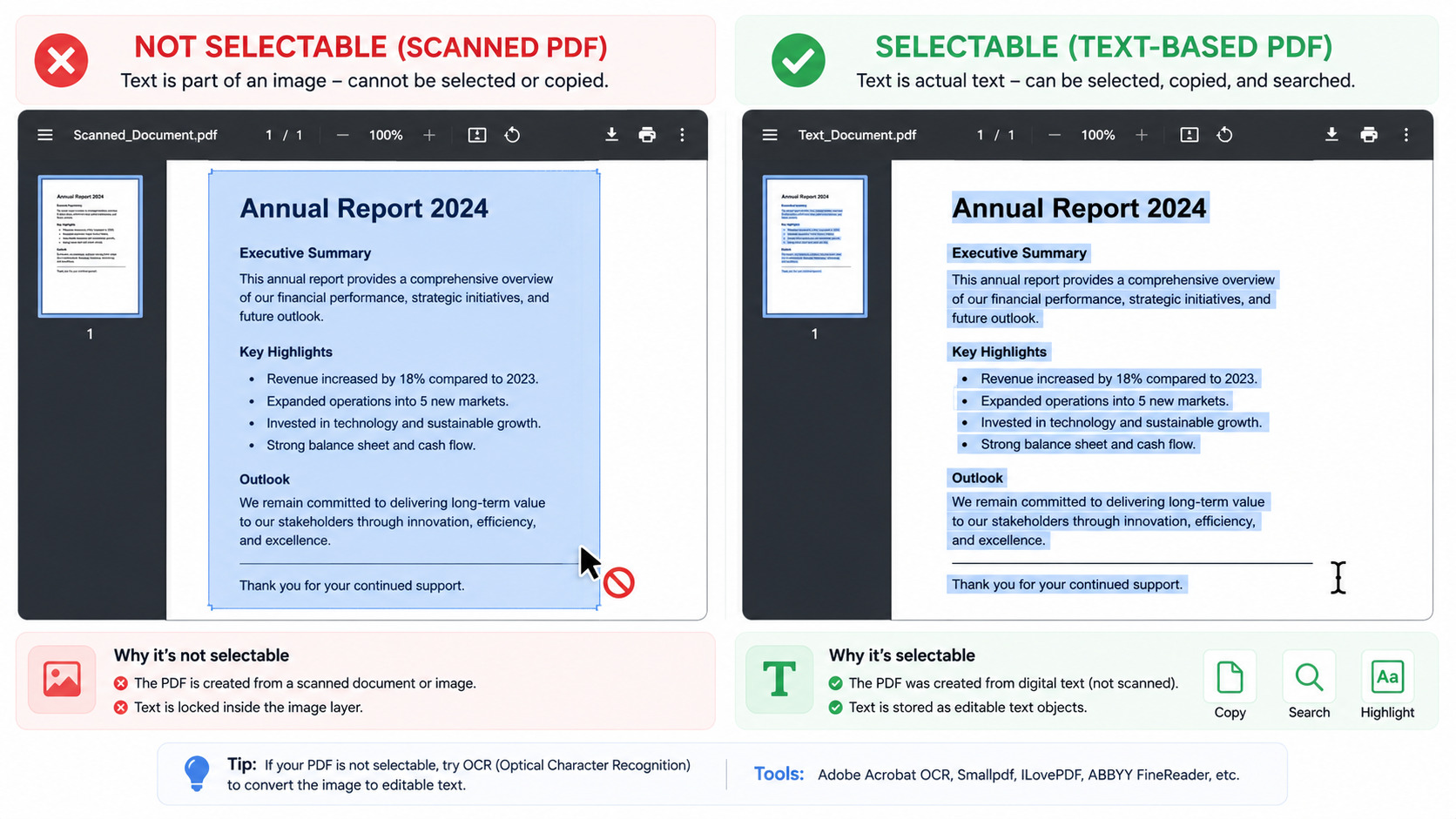The width and height of the screenshot is (1456, 819).
Task: Click the page number field in Text_Document.pdf toolbar
Action: (x=981, y=135)
